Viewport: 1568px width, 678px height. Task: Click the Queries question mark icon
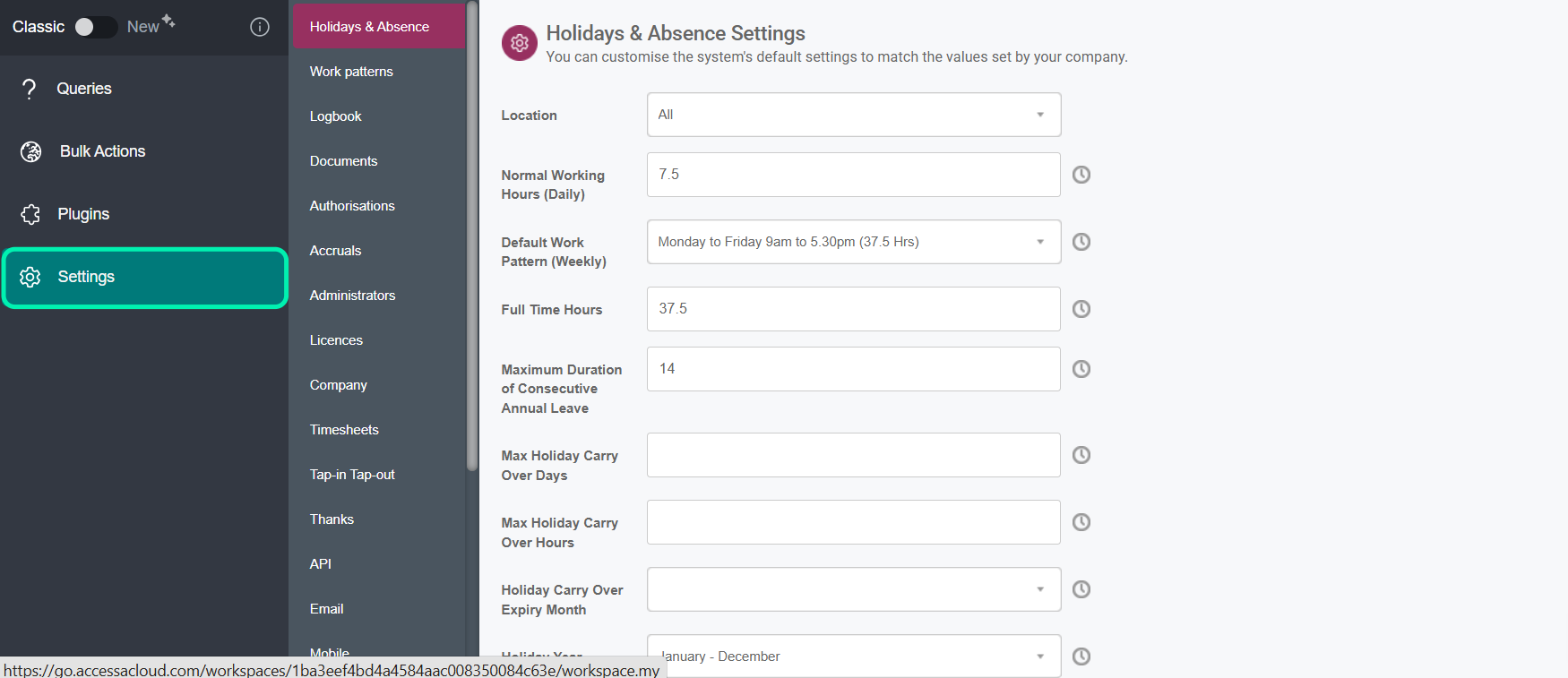pyautogui.click(x=30, y=89)
